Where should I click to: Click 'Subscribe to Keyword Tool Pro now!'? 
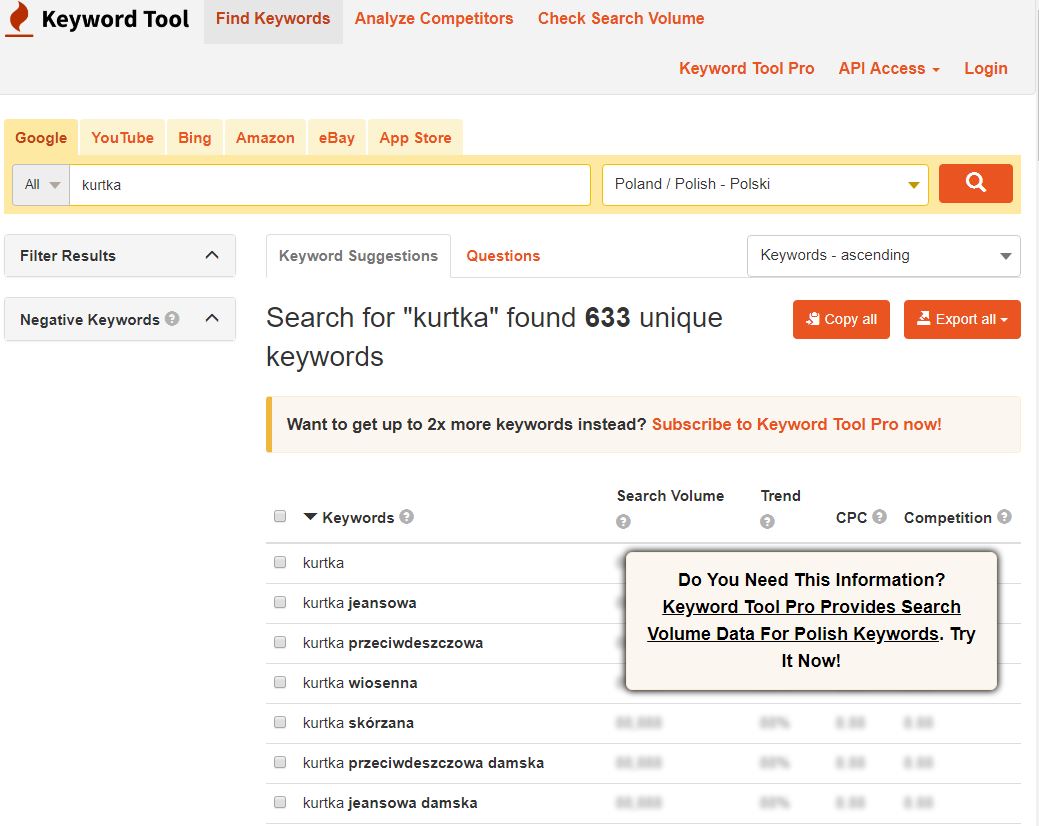(x=796, y=424)
